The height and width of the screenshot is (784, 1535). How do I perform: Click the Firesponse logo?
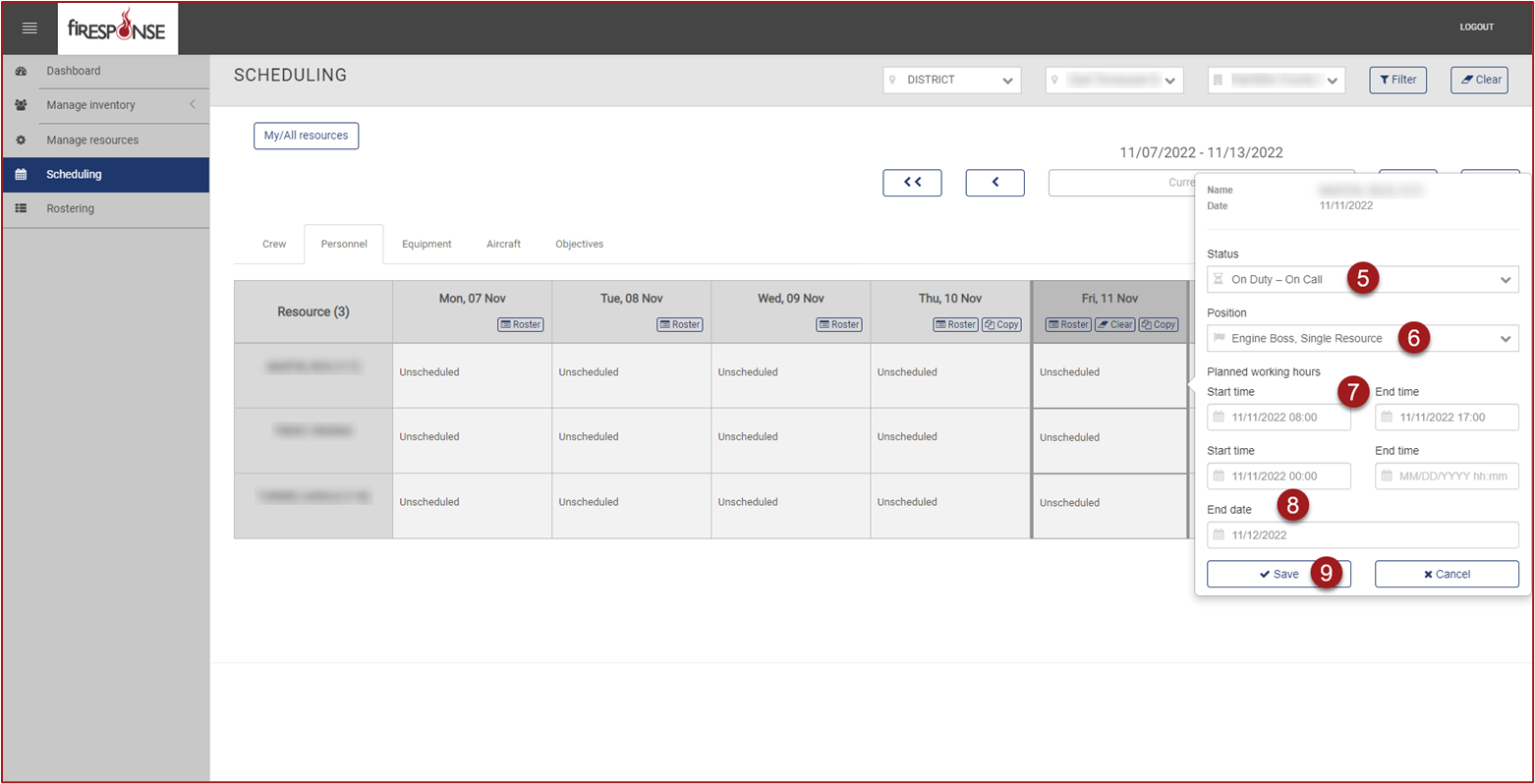coord(118,28)
